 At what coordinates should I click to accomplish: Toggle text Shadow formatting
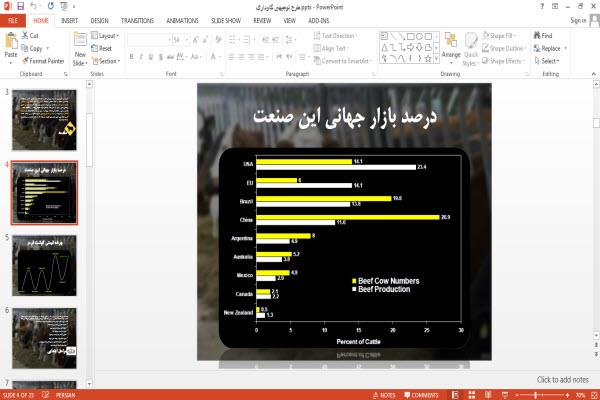(x=161, y=57)
